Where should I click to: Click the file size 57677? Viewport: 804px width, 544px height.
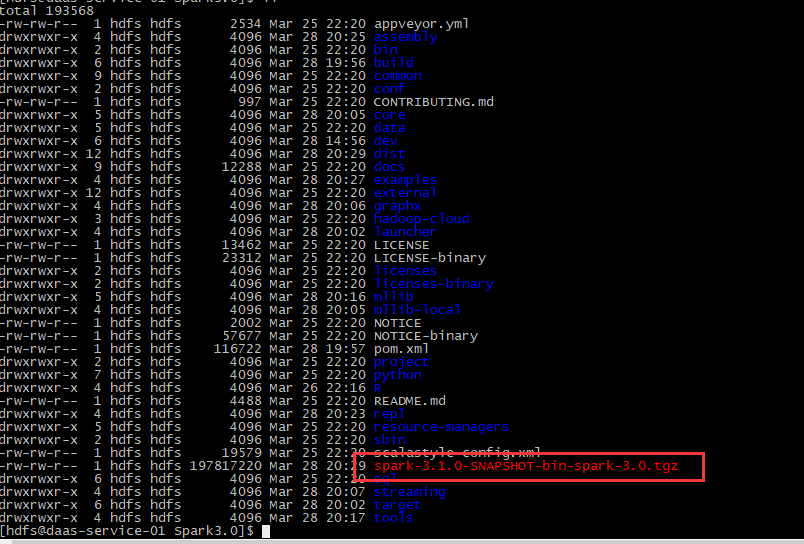[242, 336]
